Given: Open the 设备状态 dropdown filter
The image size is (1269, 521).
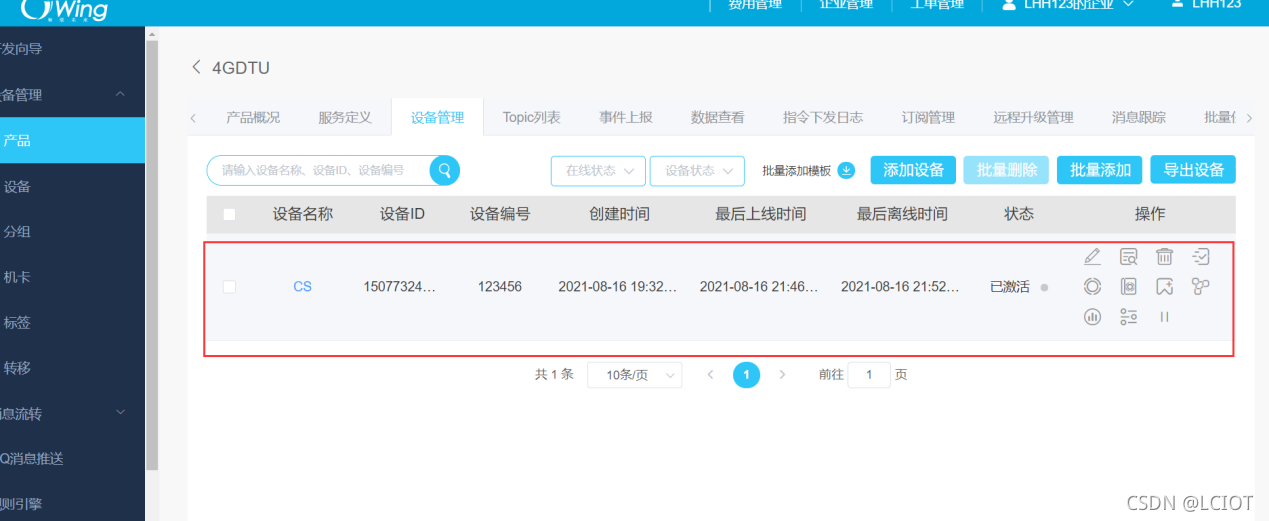Looking at the screenshot, I should point(697,170).
